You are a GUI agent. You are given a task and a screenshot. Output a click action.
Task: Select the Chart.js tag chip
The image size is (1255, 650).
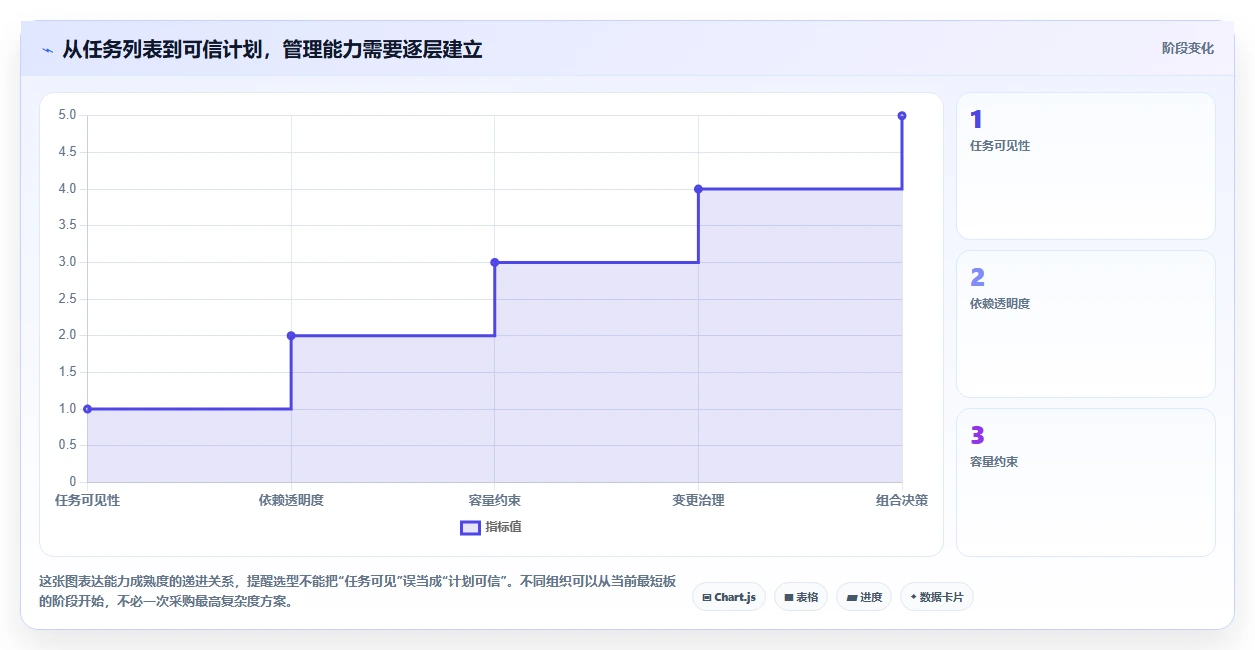coord(729,597)
